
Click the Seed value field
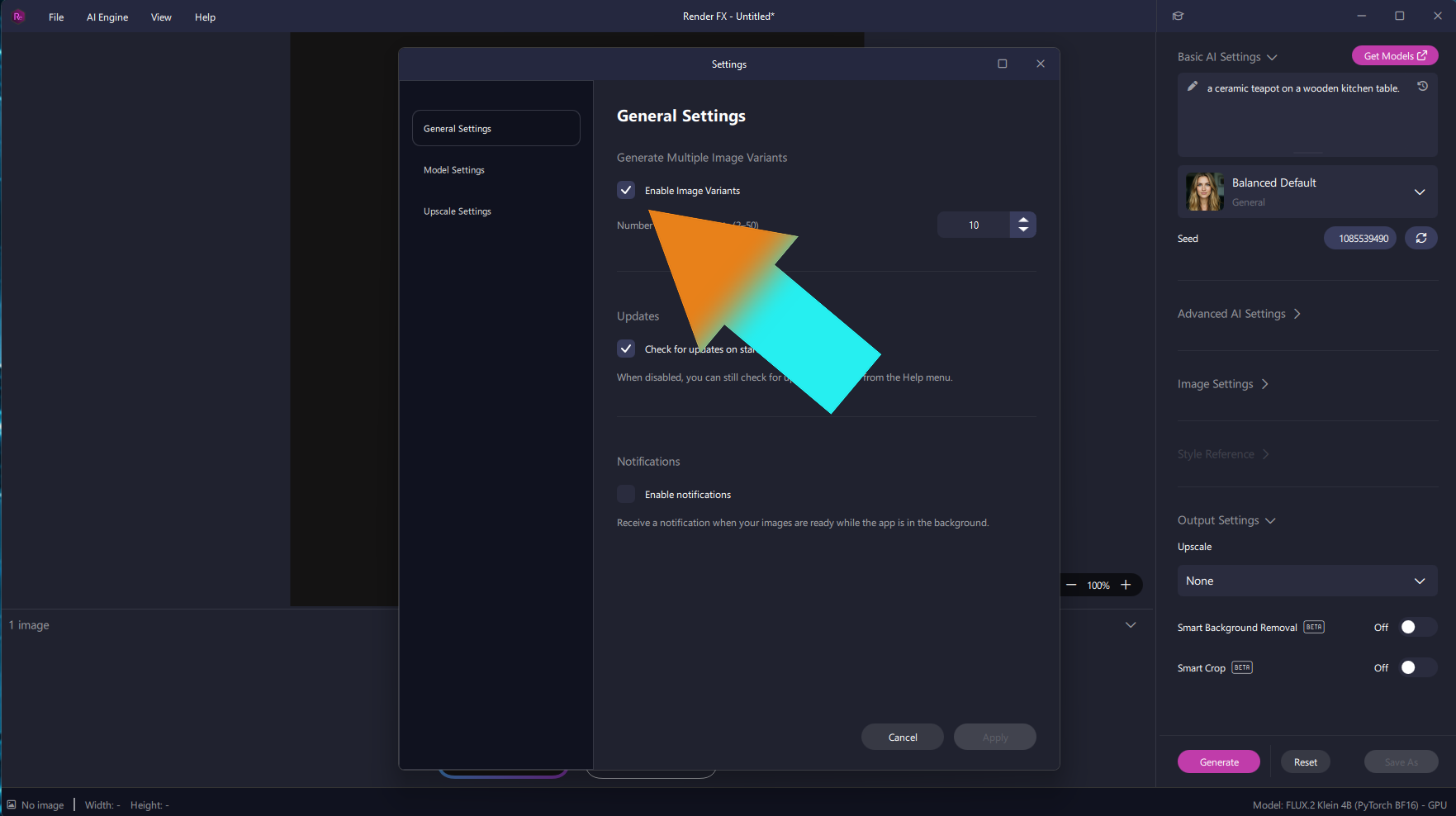pos(1360,238)
